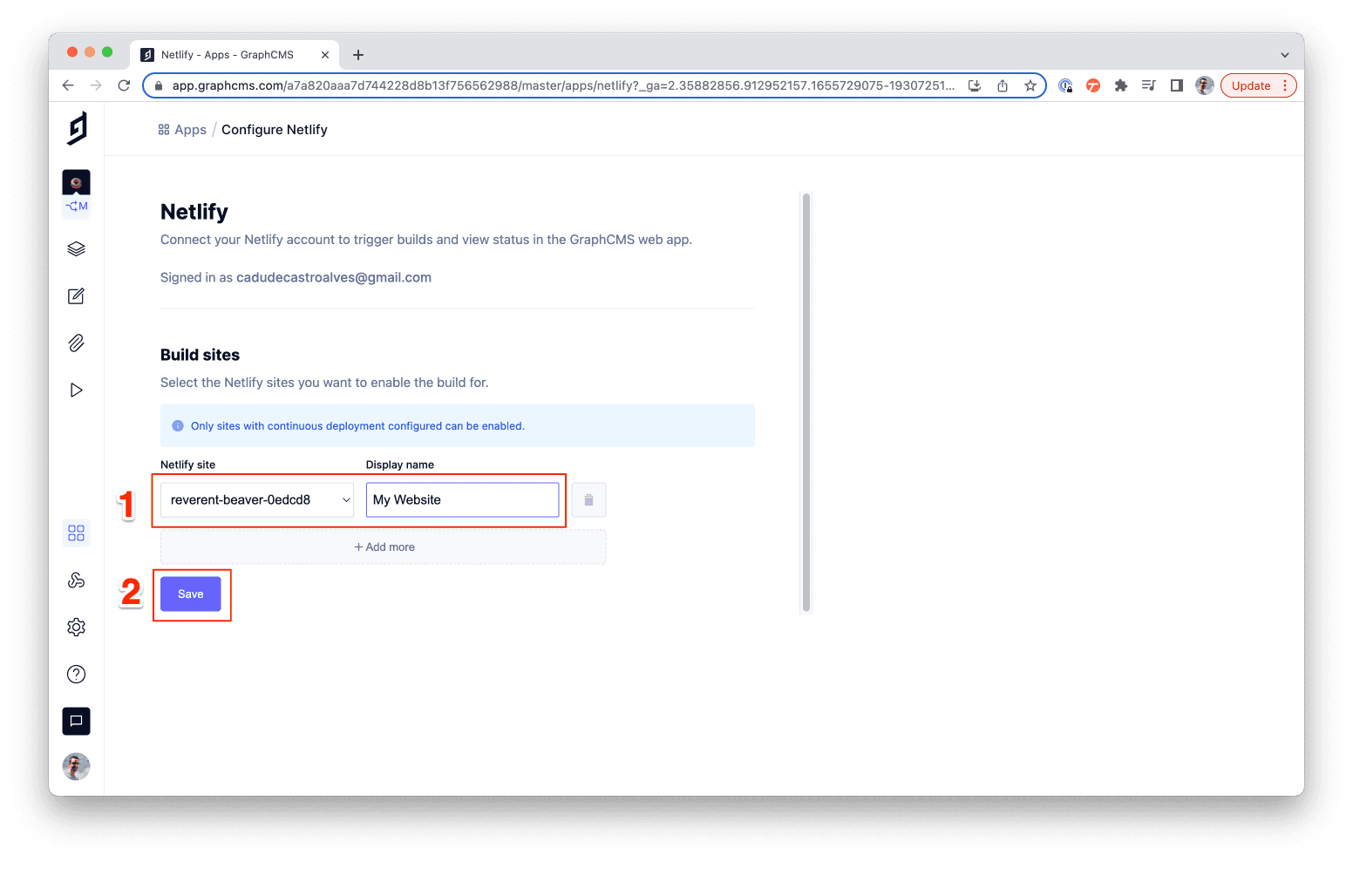Click the panel vertical scrollbar
The height and width of the screenshot is (896, 1353).
click(x=806, y=401)
